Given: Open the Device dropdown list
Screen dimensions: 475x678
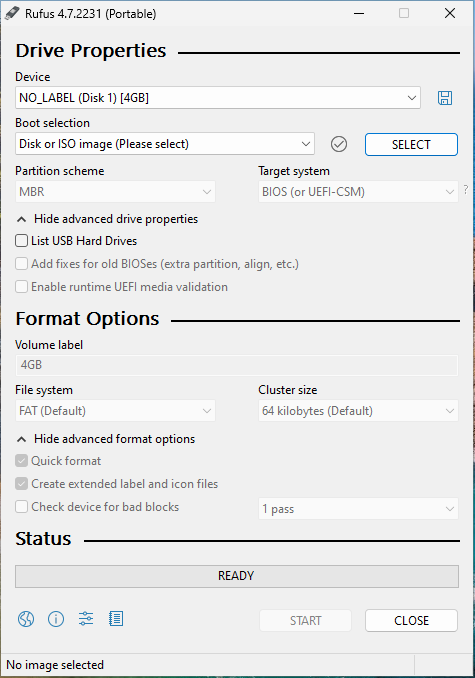Looking at the screenshot, I should 218,98.
